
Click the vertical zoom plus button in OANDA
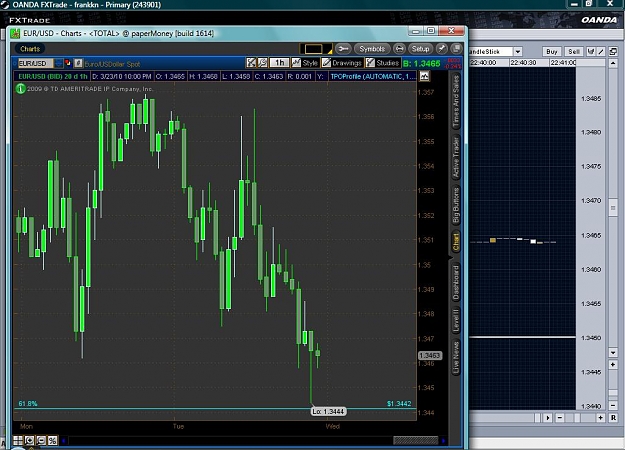[613, 365]
